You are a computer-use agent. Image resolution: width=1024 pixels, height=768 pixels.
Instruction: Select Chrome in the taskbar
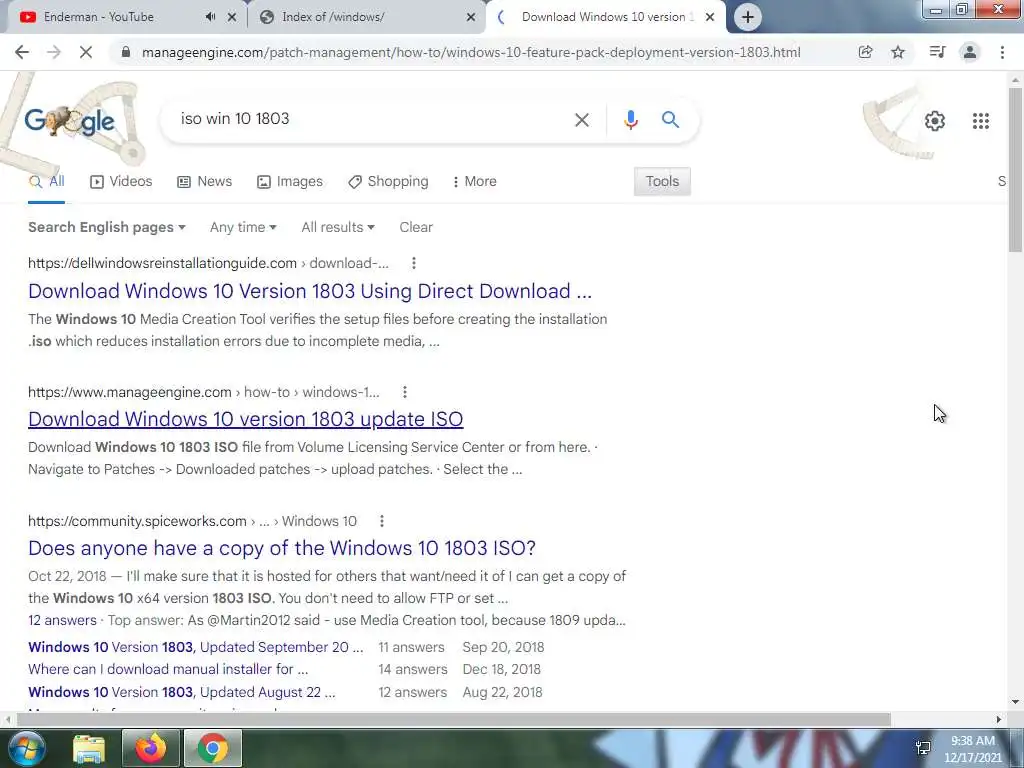pyautogui.click(x=213, y=748)
